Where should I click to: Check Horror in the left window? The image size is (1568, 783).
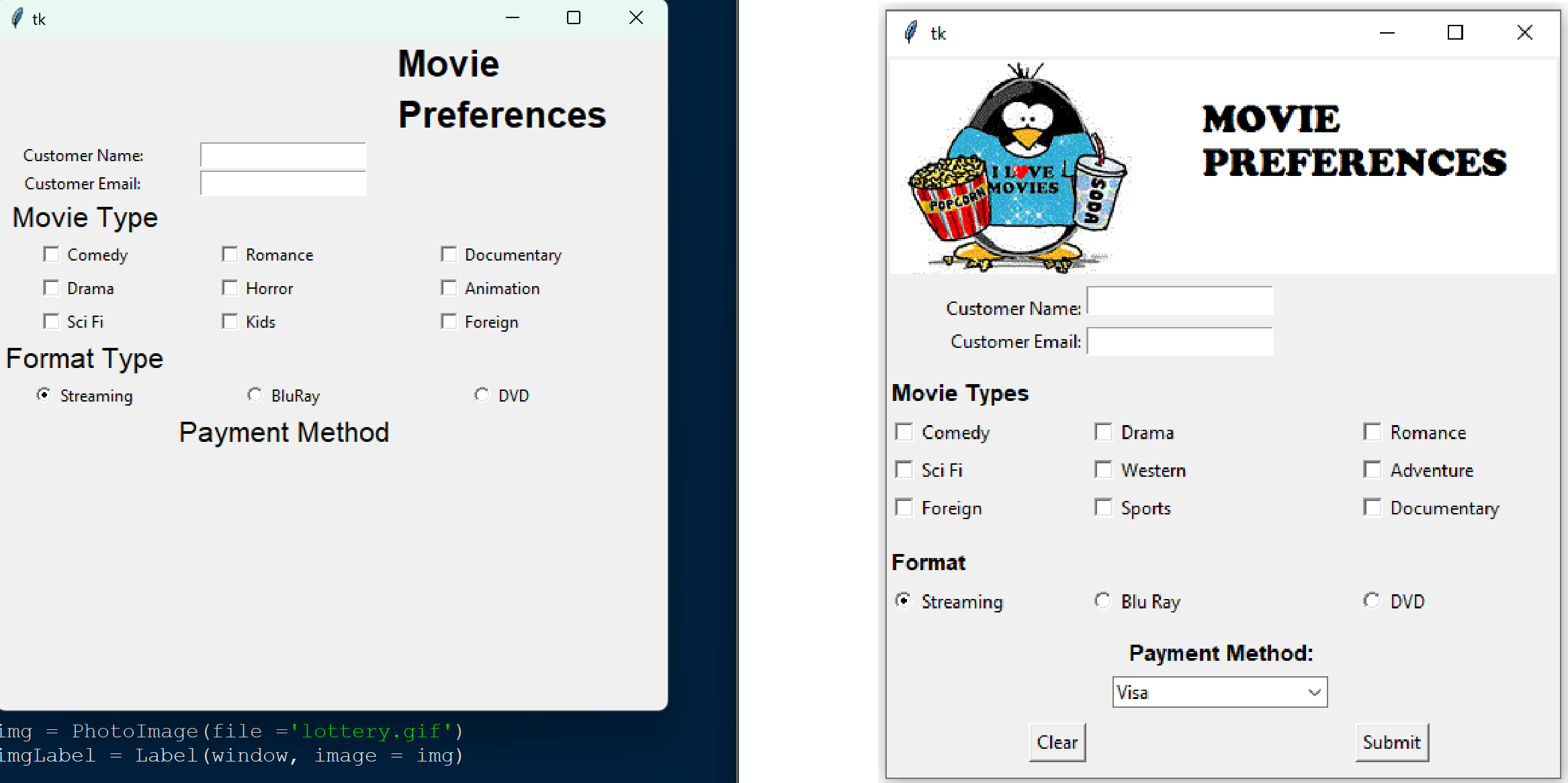(230, 288)
